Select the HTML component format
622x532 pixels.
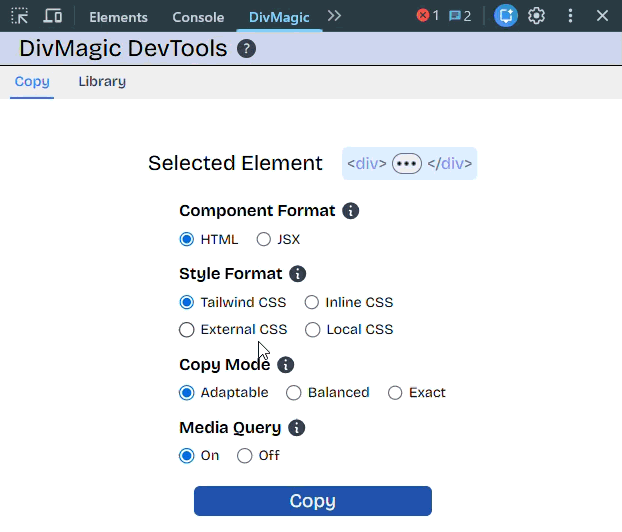[186, 239]
